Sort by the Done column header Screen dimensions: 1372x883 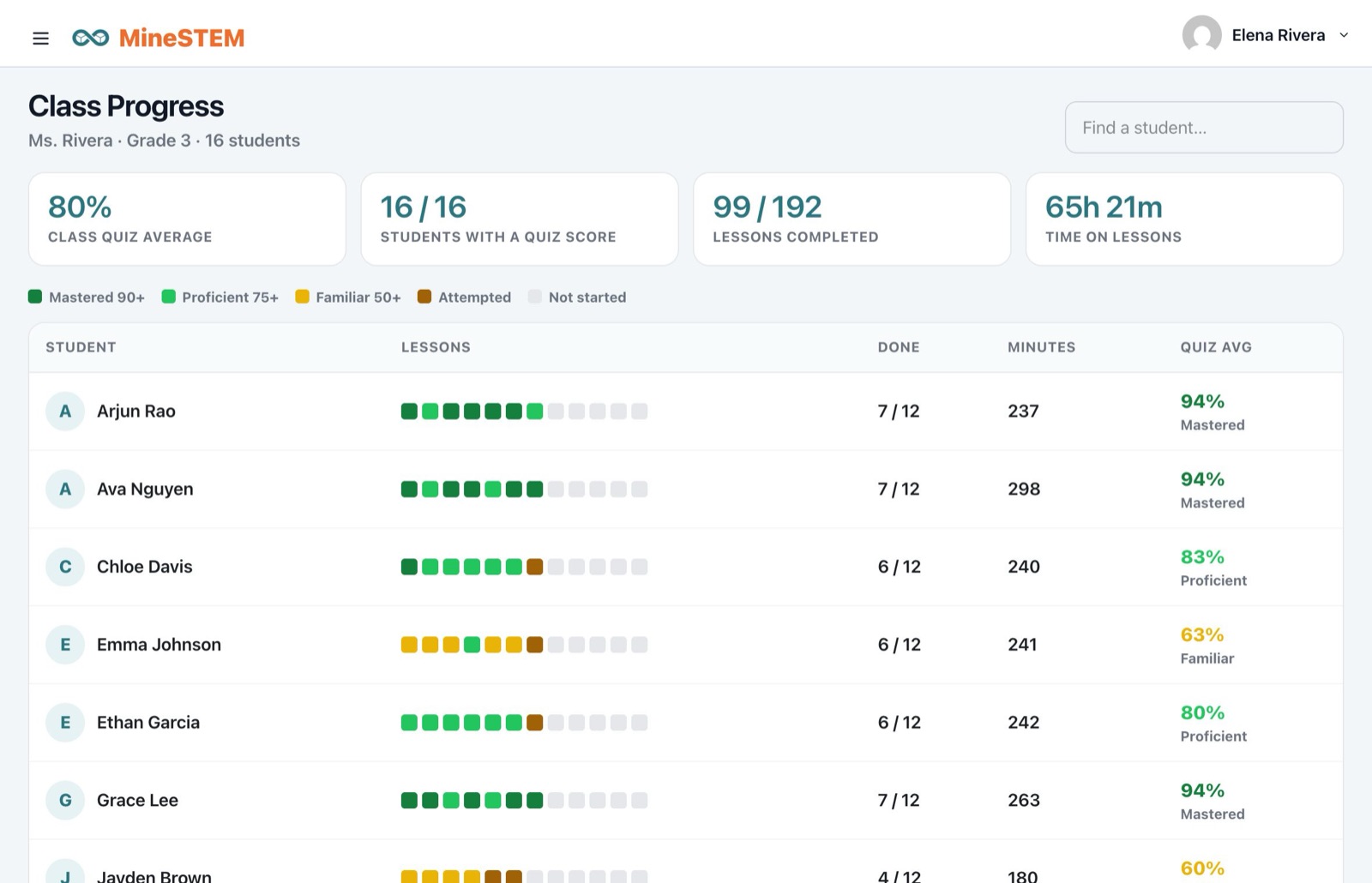click(x=899, y=347)
